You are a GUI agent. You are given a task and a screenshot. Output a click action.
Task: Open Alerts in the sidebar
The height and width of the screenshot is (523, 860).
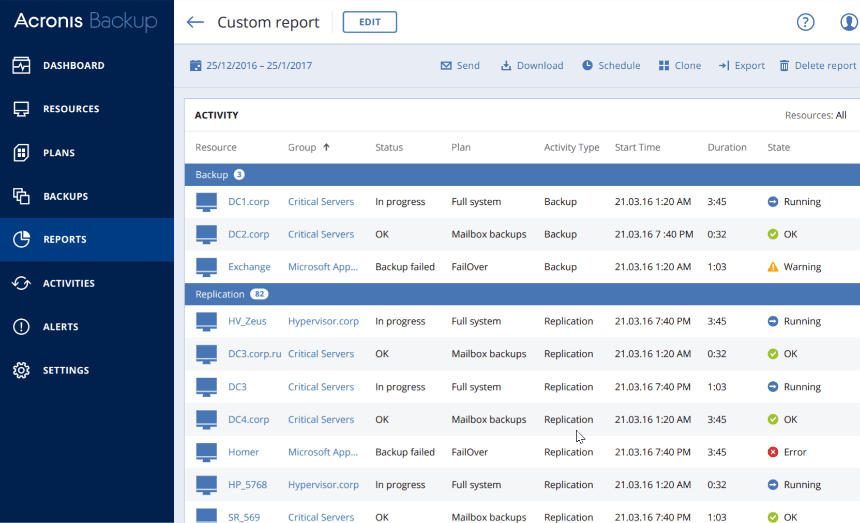click(x=60, y=327)
